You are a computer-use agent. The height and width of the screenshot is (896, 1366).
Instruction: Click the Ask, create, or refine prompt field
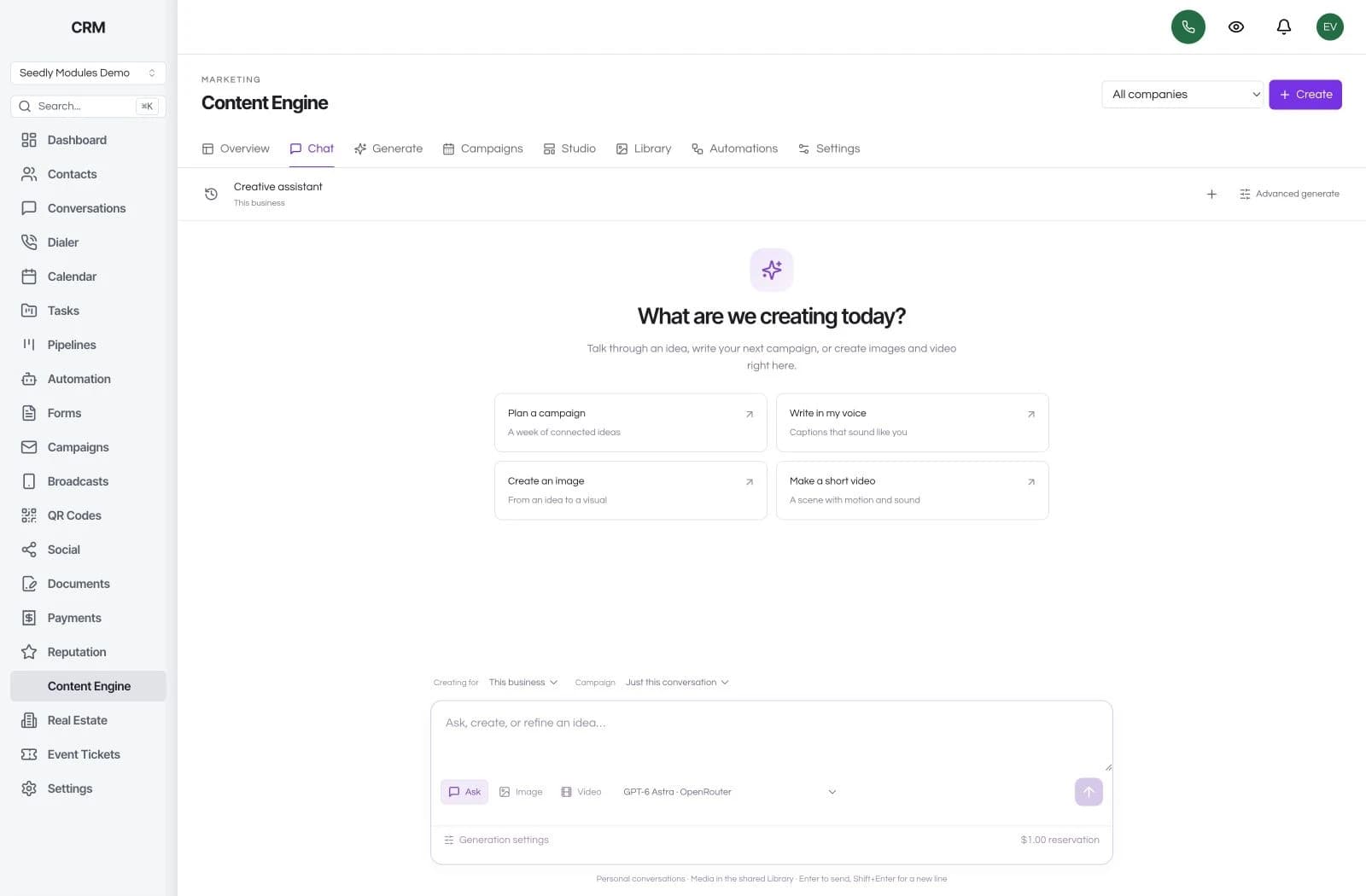pyautogui.click(x=771, y=736)
